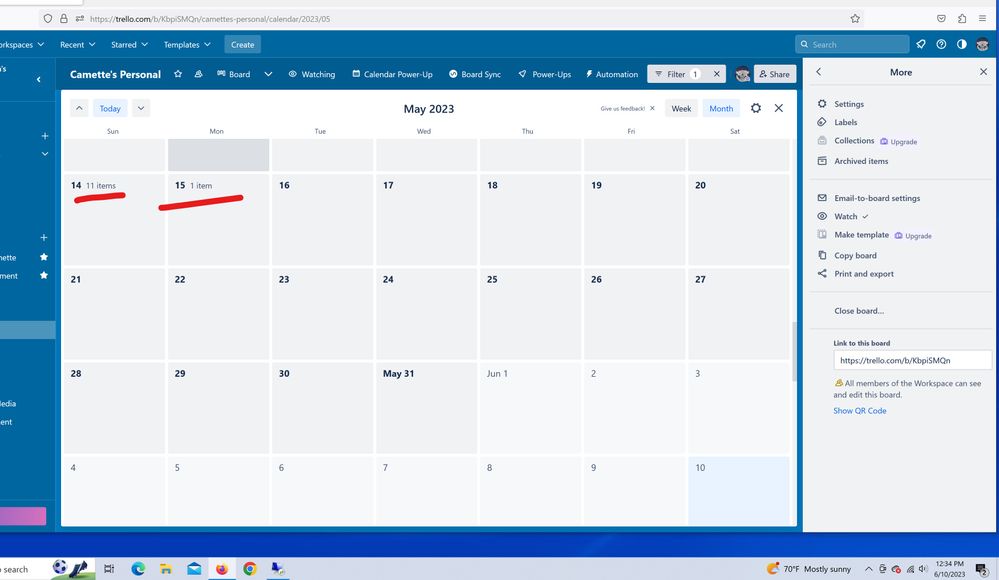The width and height of the screenshot is (999, 580).
Task: Collapse the left sidebar
Action: pyautogui.click(x=38, y=80)
